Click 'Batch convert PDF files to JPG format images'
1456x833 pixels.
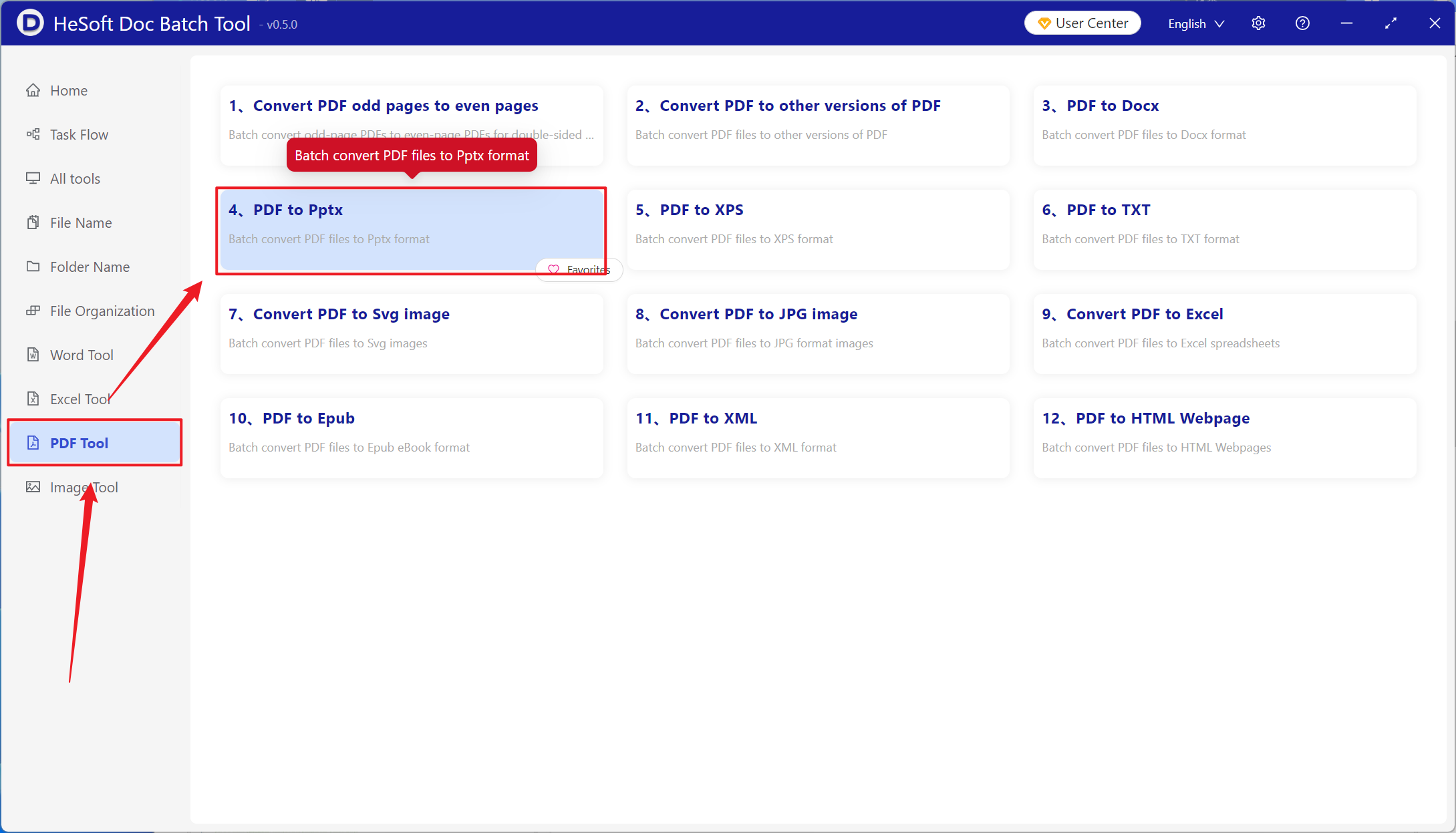pos(754,343)
